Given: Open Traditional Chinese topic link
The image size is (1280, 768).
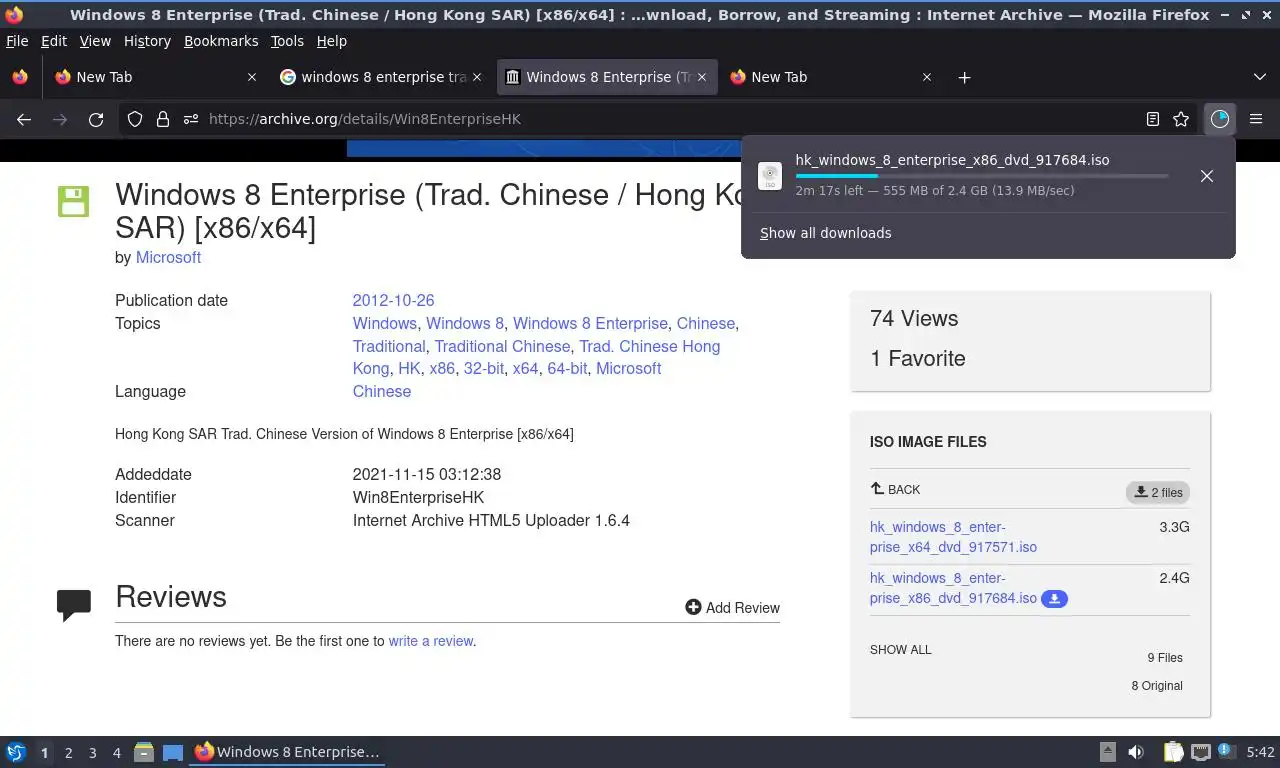Looking at the screenshot, I should (x=502, y=346).
